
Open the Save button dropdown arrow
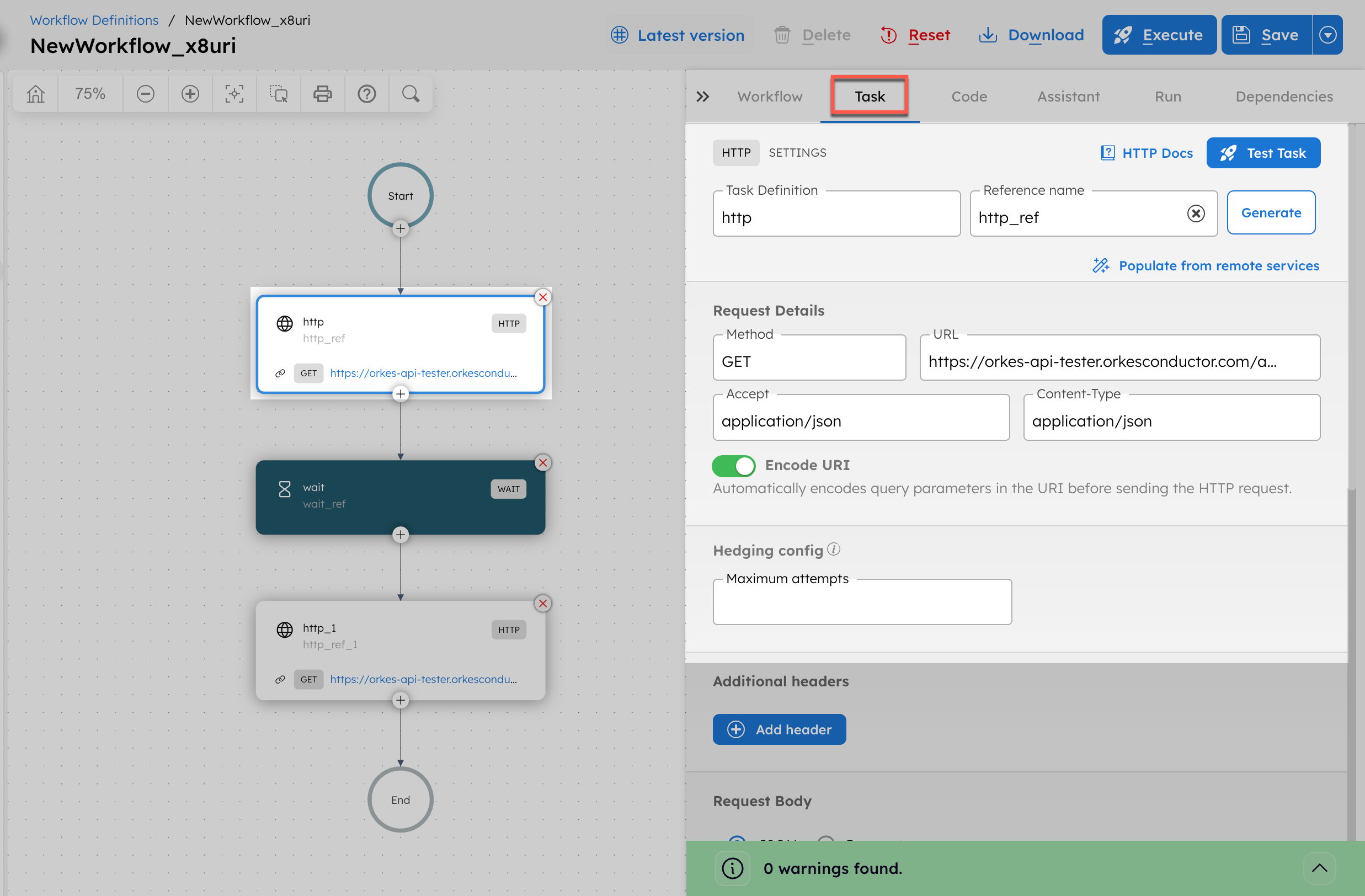[x=1328, y=34]
